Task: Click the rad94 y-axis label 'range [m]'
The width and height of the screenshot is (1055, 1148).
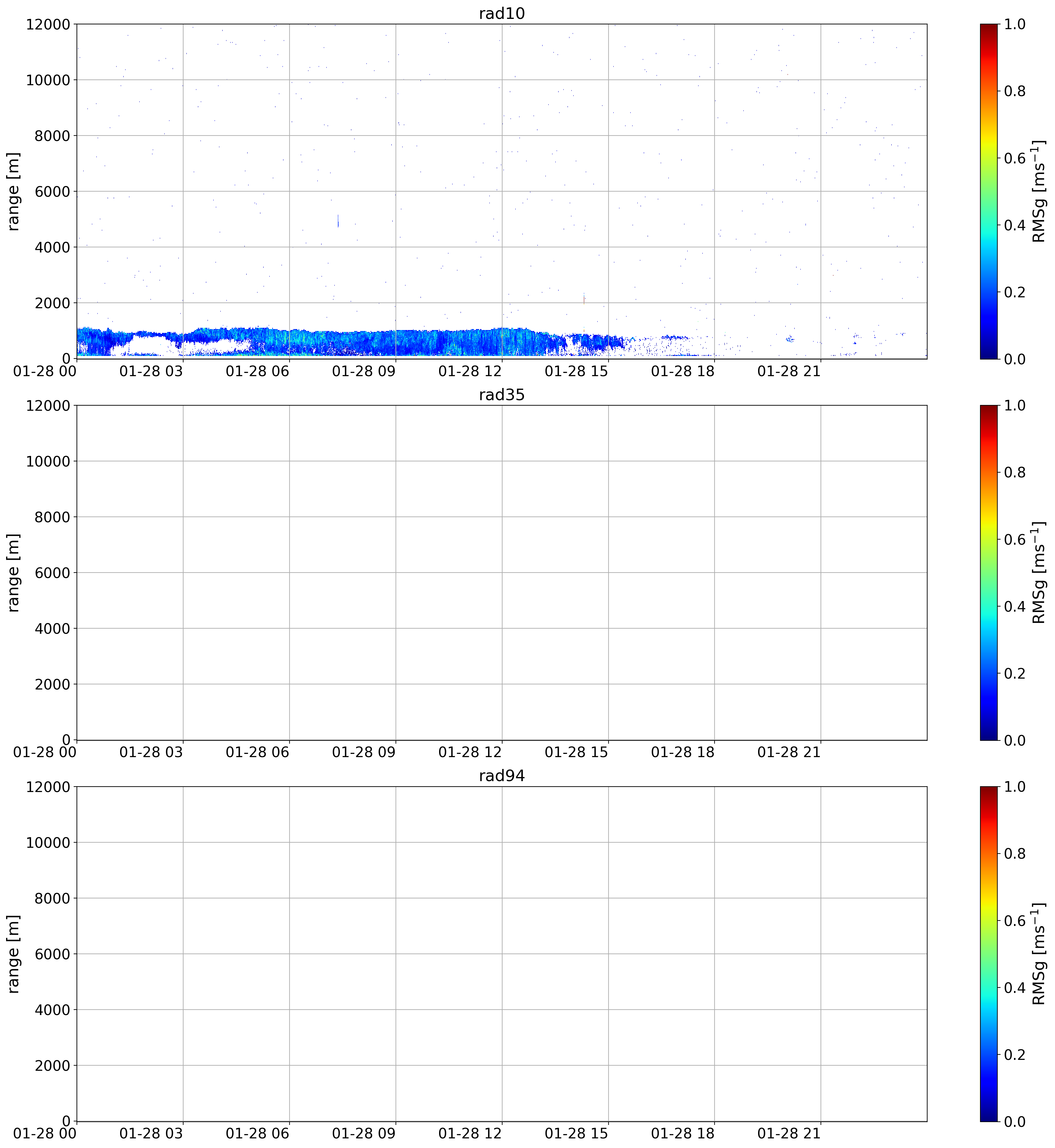Action: click(x=13, y=953)
